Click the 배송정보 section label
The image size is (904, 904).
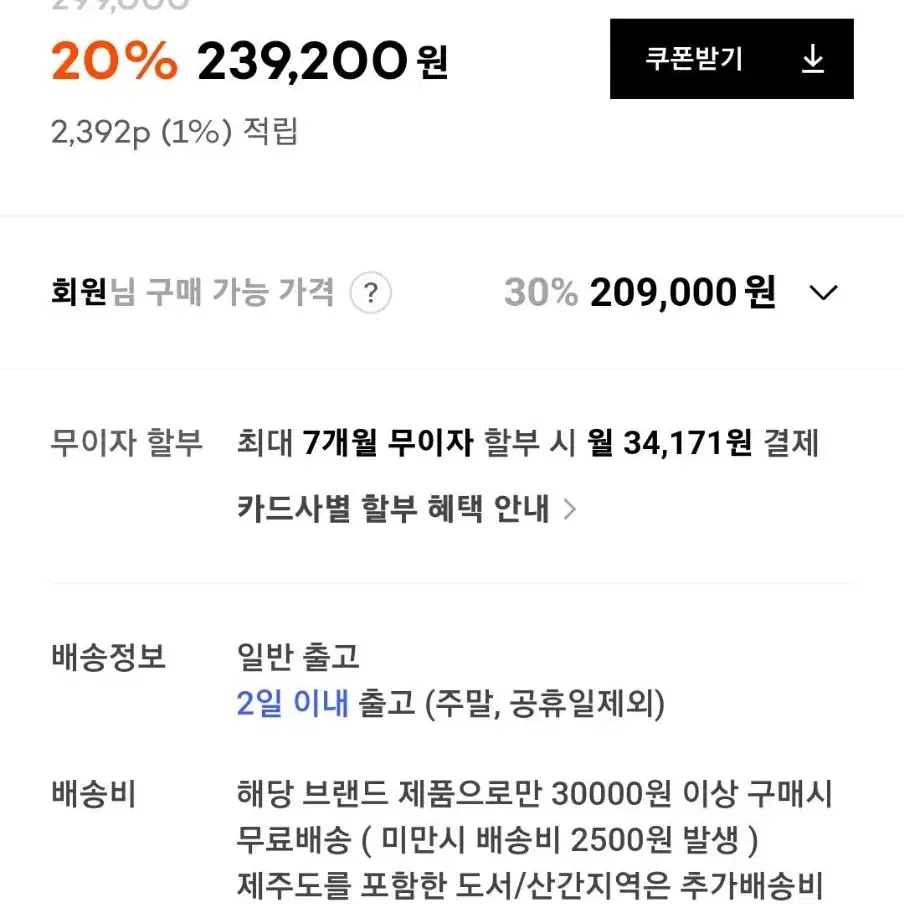coord(108,656)
